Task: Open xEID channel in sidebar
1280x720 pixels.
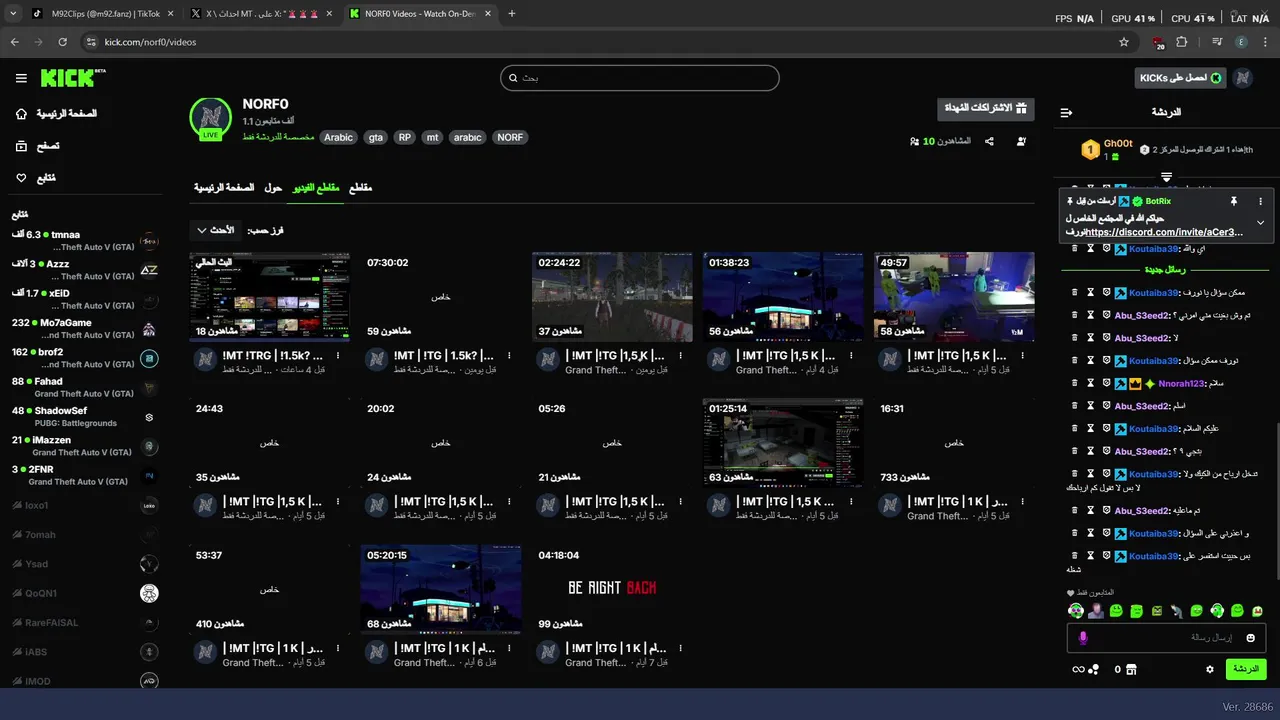Action: (85, 299)
